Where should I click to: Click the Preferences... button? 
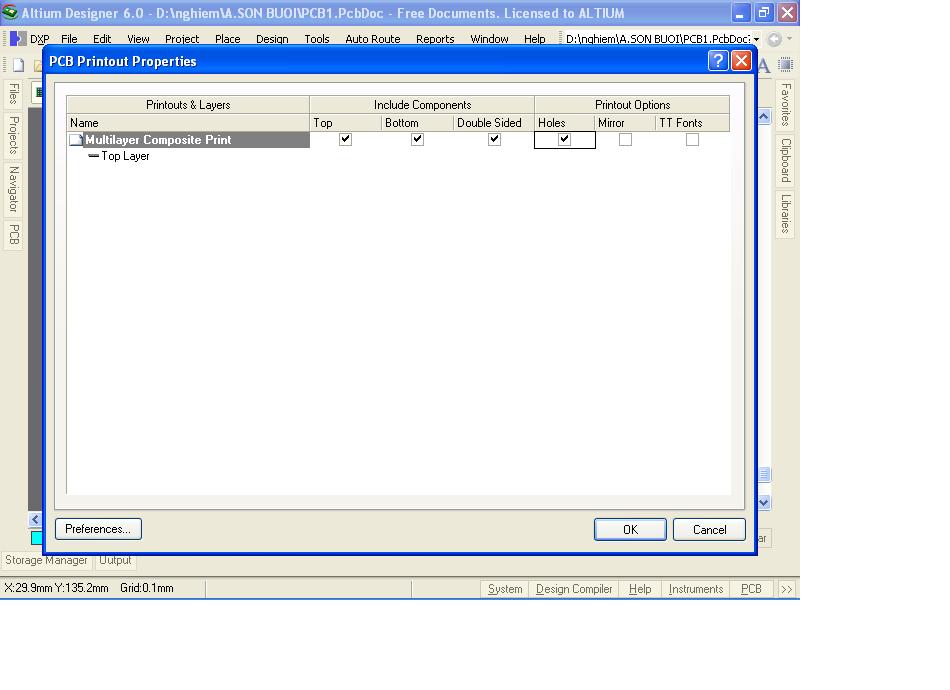pos(98,529)
